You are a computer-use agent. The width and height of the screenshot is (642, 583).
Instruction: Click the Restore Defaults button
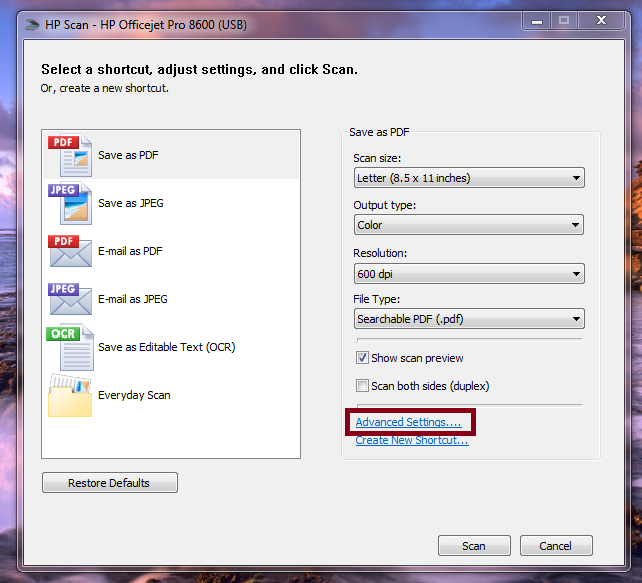tap(110, 483)
